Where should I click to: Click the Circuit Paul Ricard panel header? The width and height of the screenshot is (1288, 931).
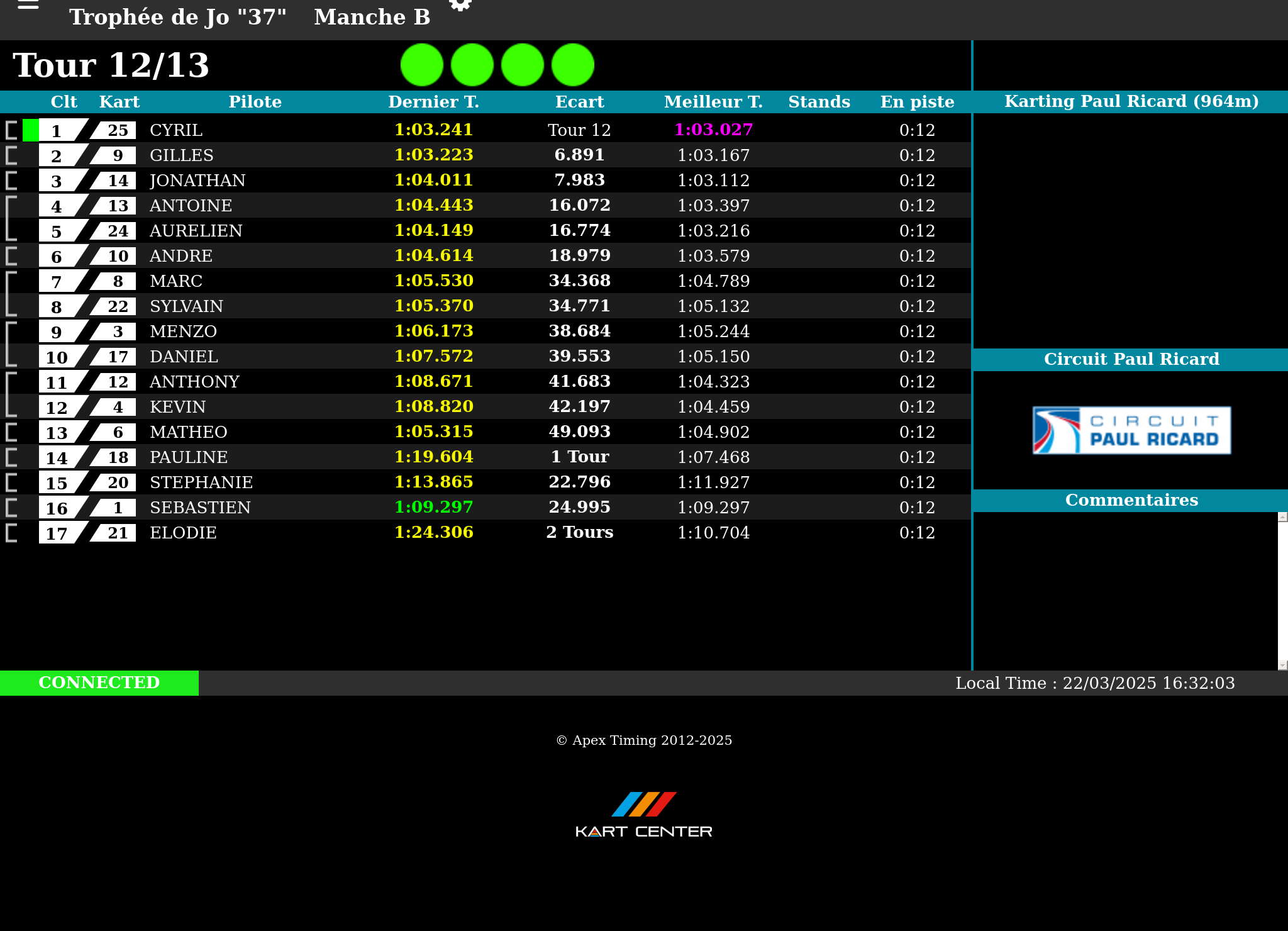point(1131,359)
